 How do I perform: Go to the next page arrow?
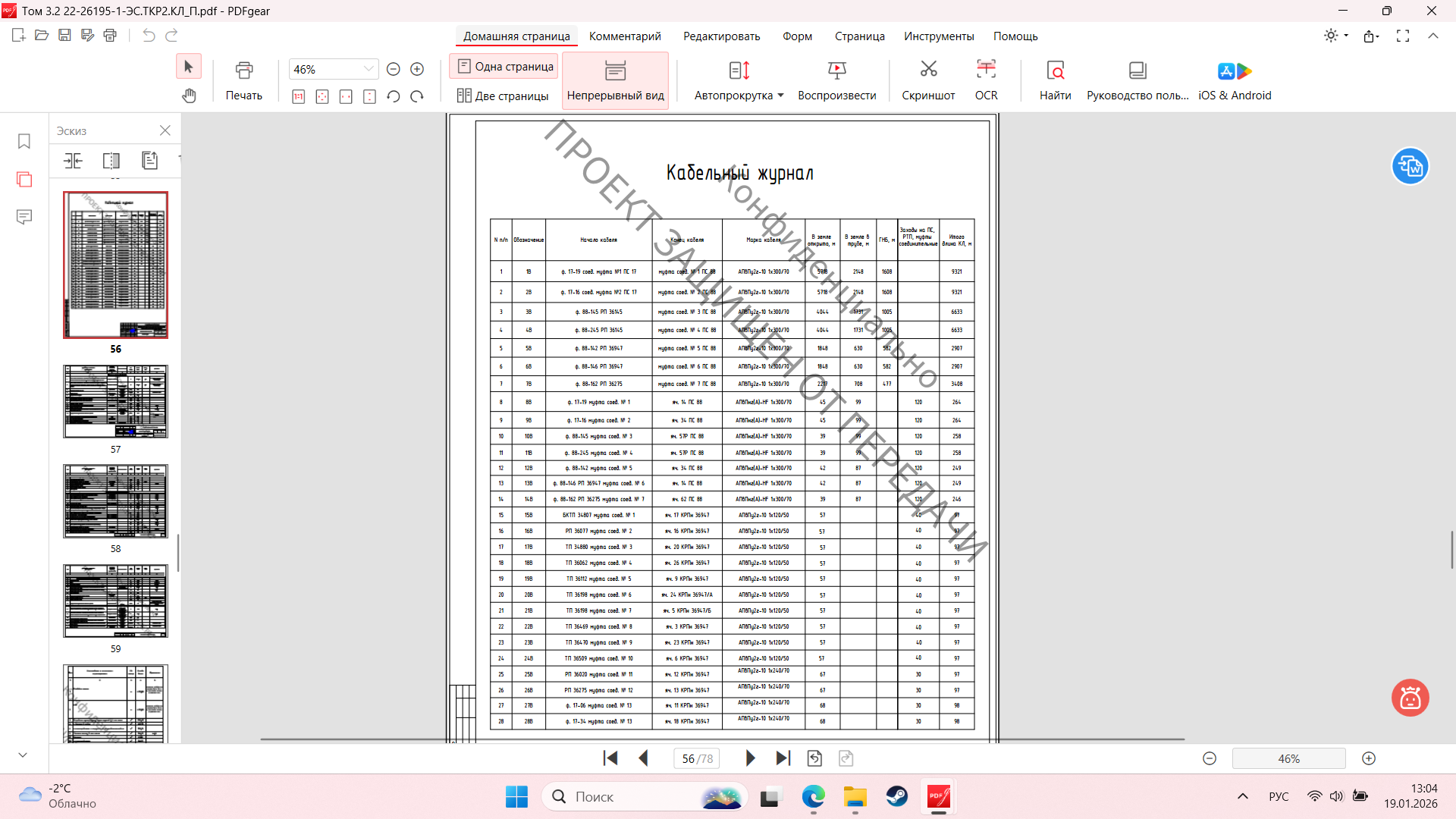point(750,758)
